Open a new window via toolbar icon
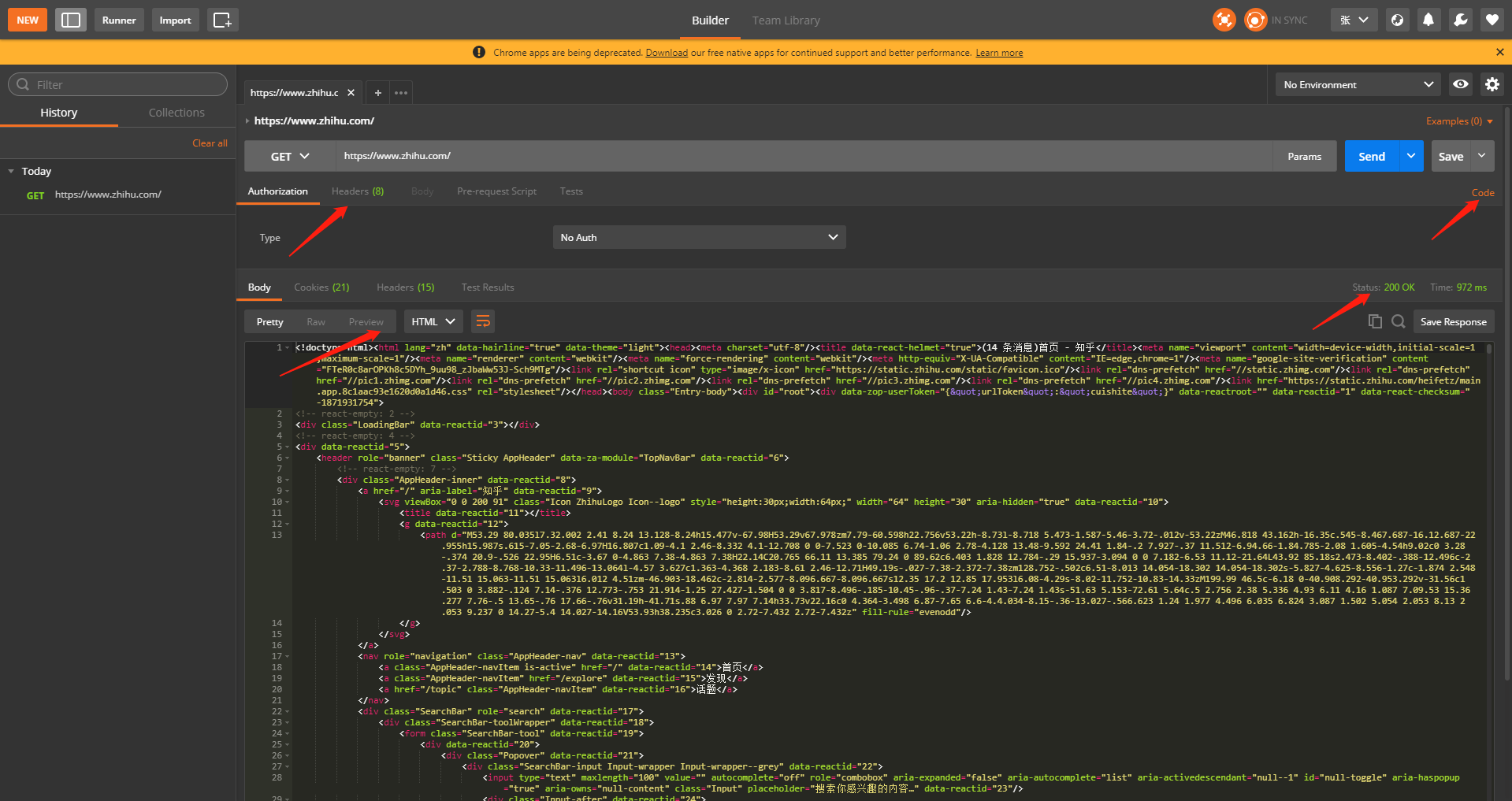 coord(223,20)
